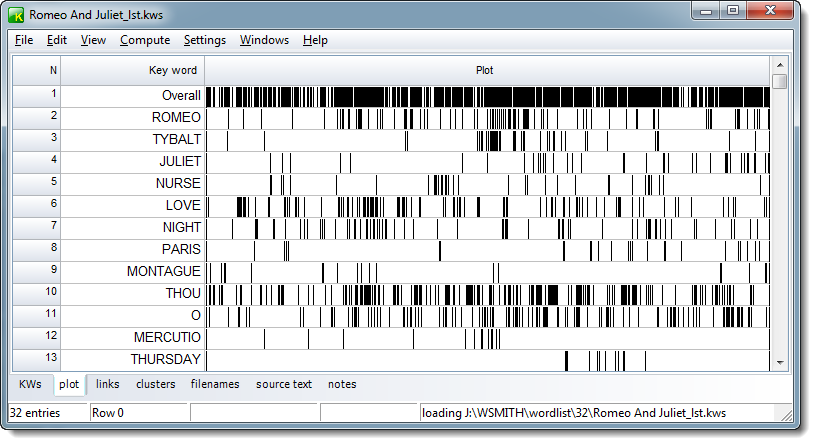
Task: Open the source text tab
Action: [284, 384]
